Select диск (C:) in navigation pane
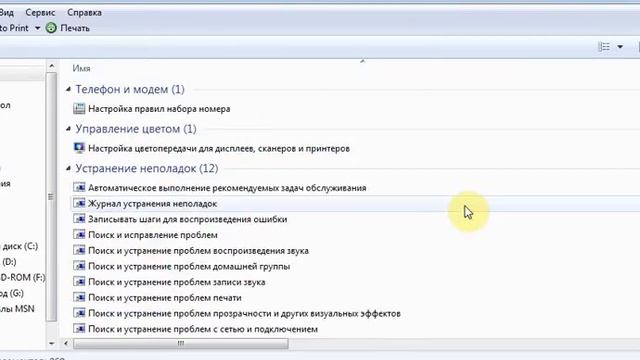This screenshot has height=360, width=640. click(x=19, y=247)
